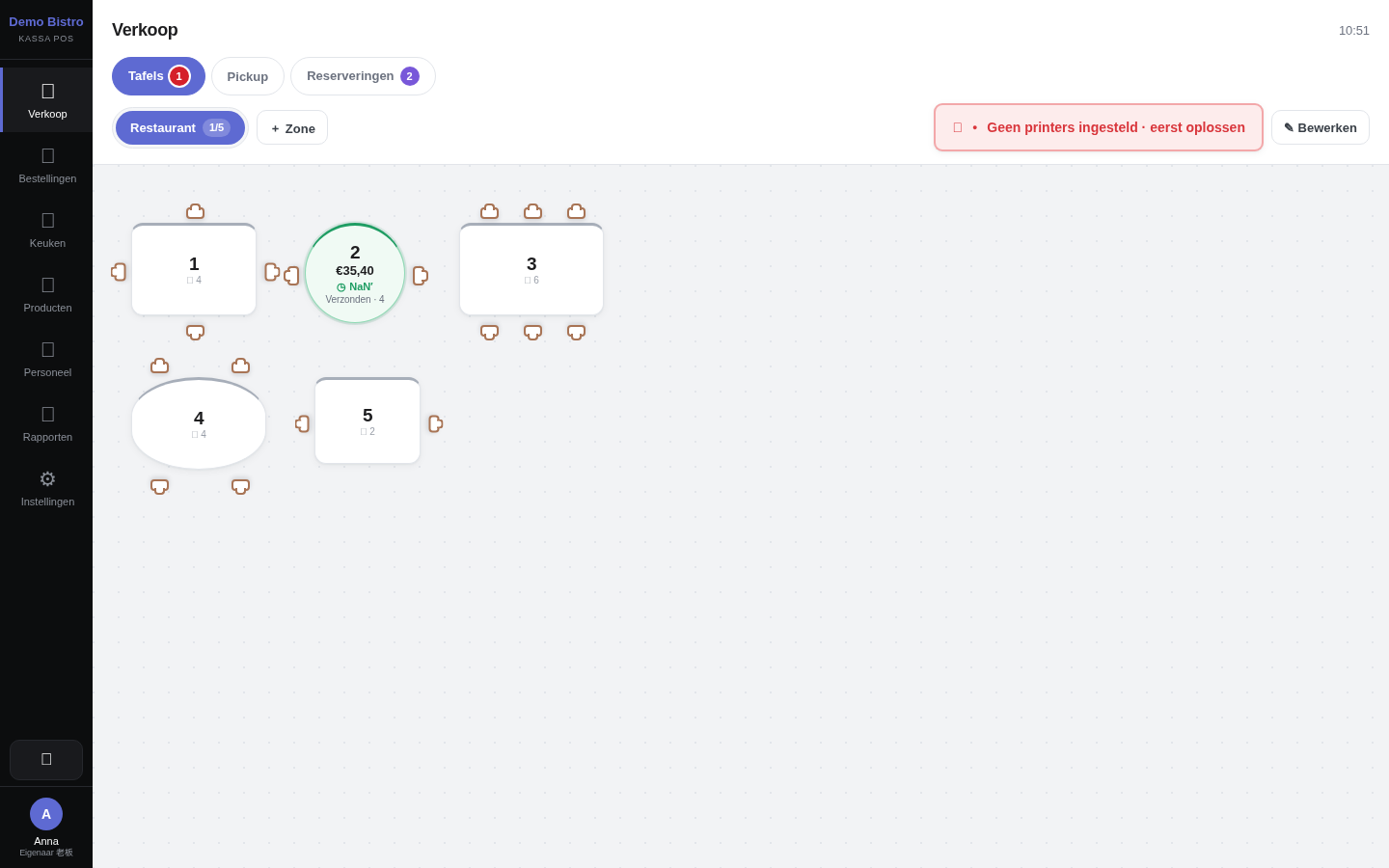Switch to the Tafels tab
The height and width of the screenshot is (868, 1389).
[x=158, y=76]
